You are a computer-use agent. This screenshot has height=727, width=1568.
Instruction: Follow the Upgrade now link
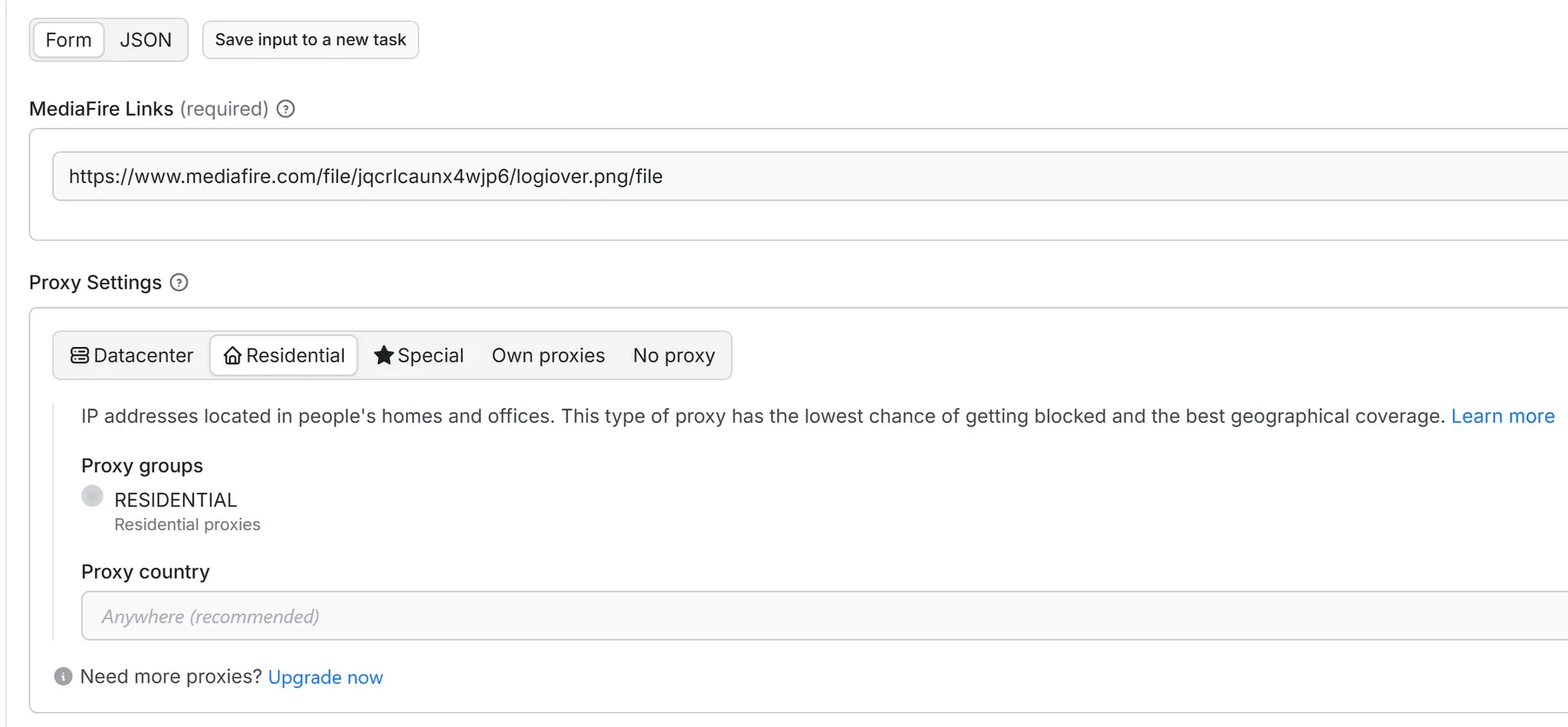pyautogui.click(x=325, y=676)
